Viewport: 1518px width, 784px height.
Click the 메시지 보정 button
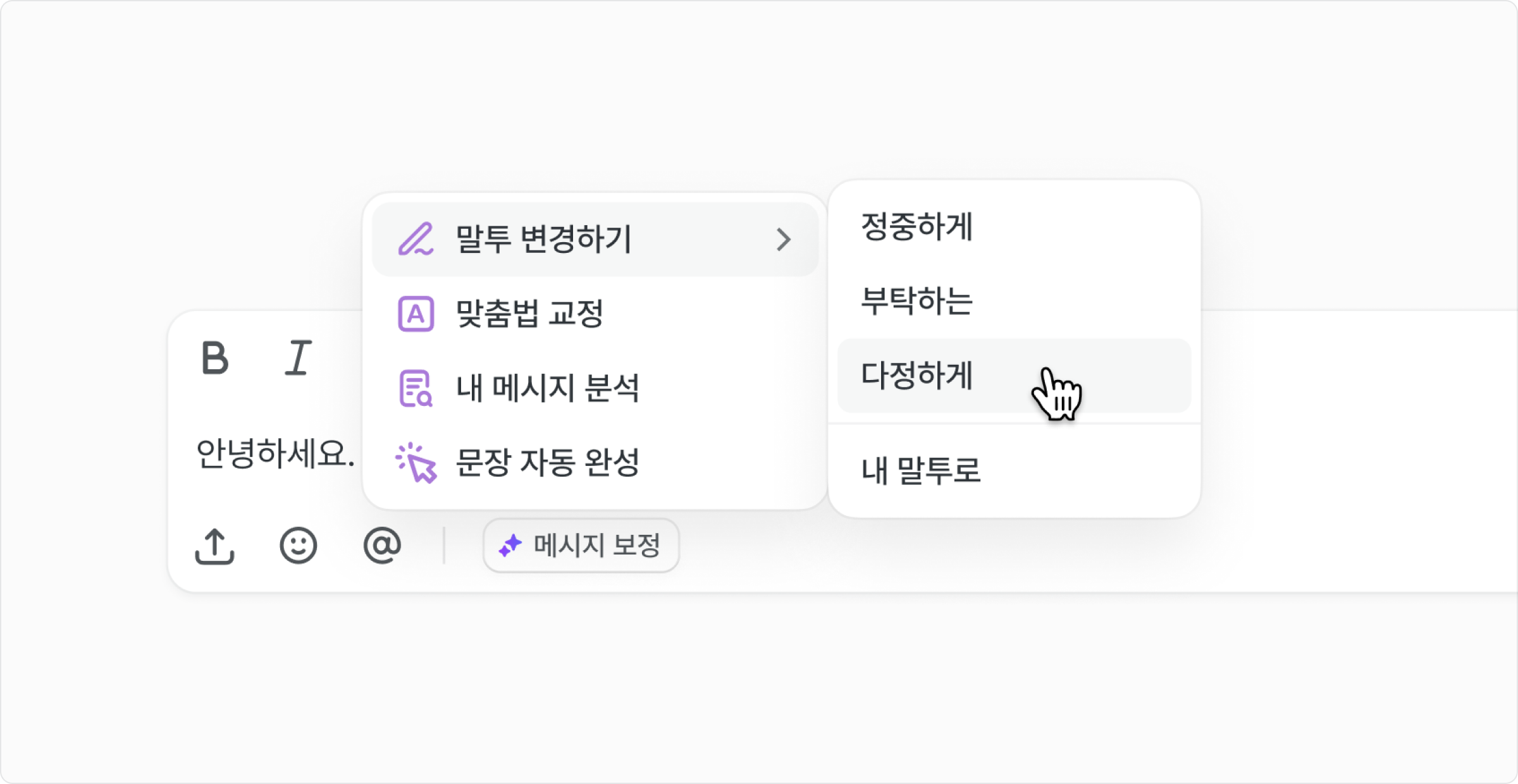582,545
